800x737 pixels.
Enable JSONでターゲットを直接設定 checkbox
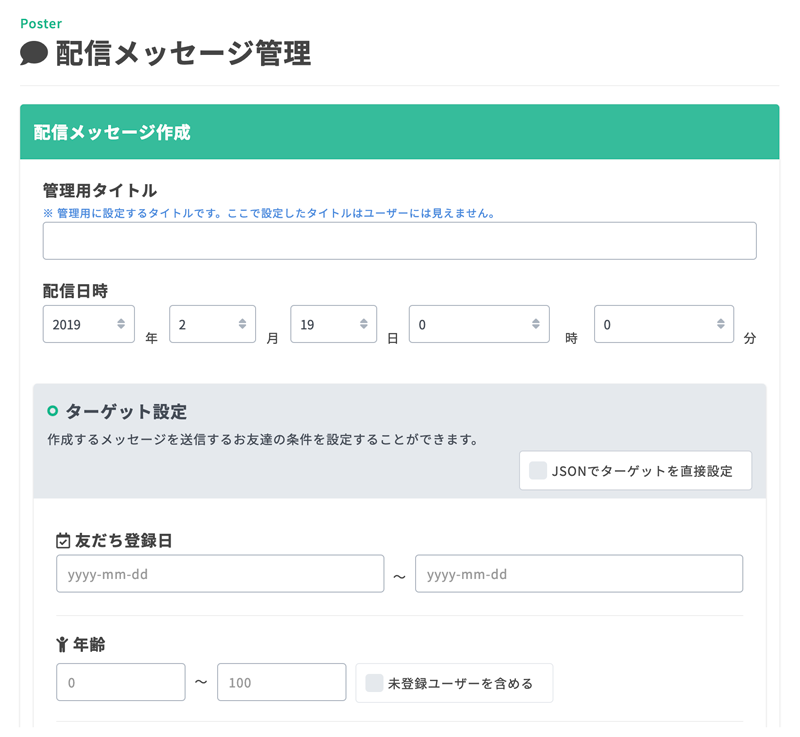coord(538,470)
